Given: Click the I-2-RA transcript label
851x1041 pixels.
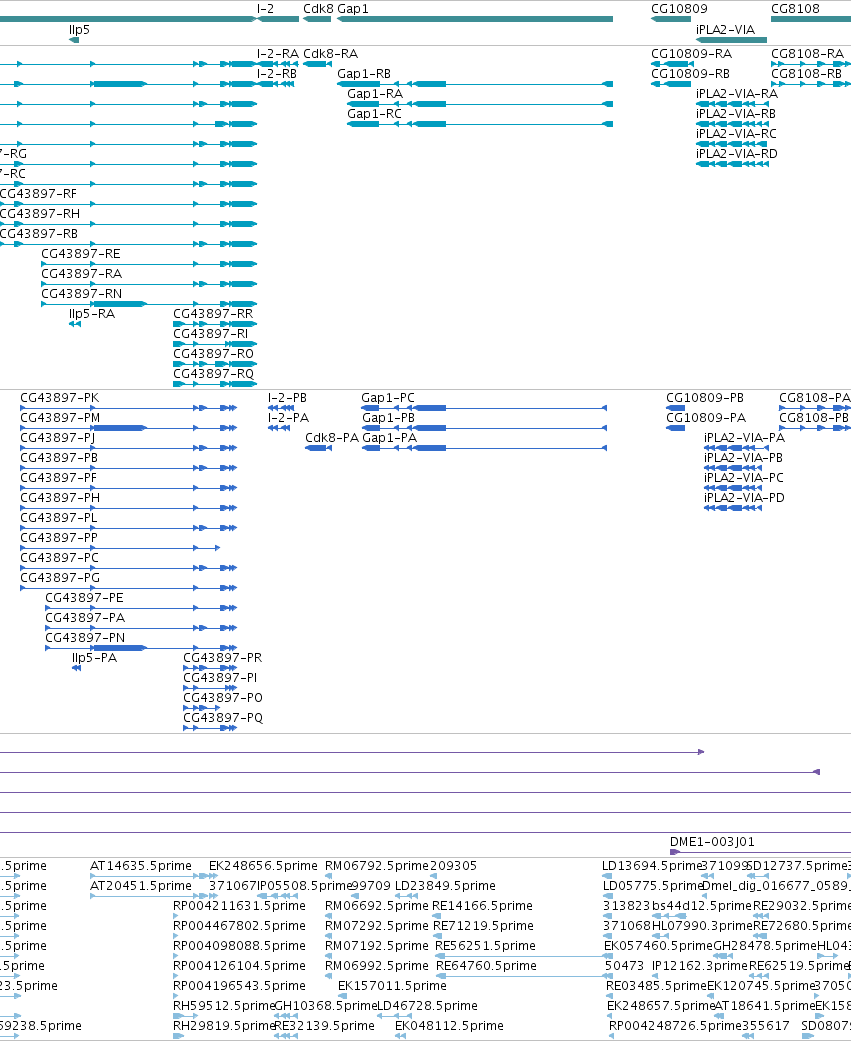Looking at the screenshot, I should click(x=277, y=54).
